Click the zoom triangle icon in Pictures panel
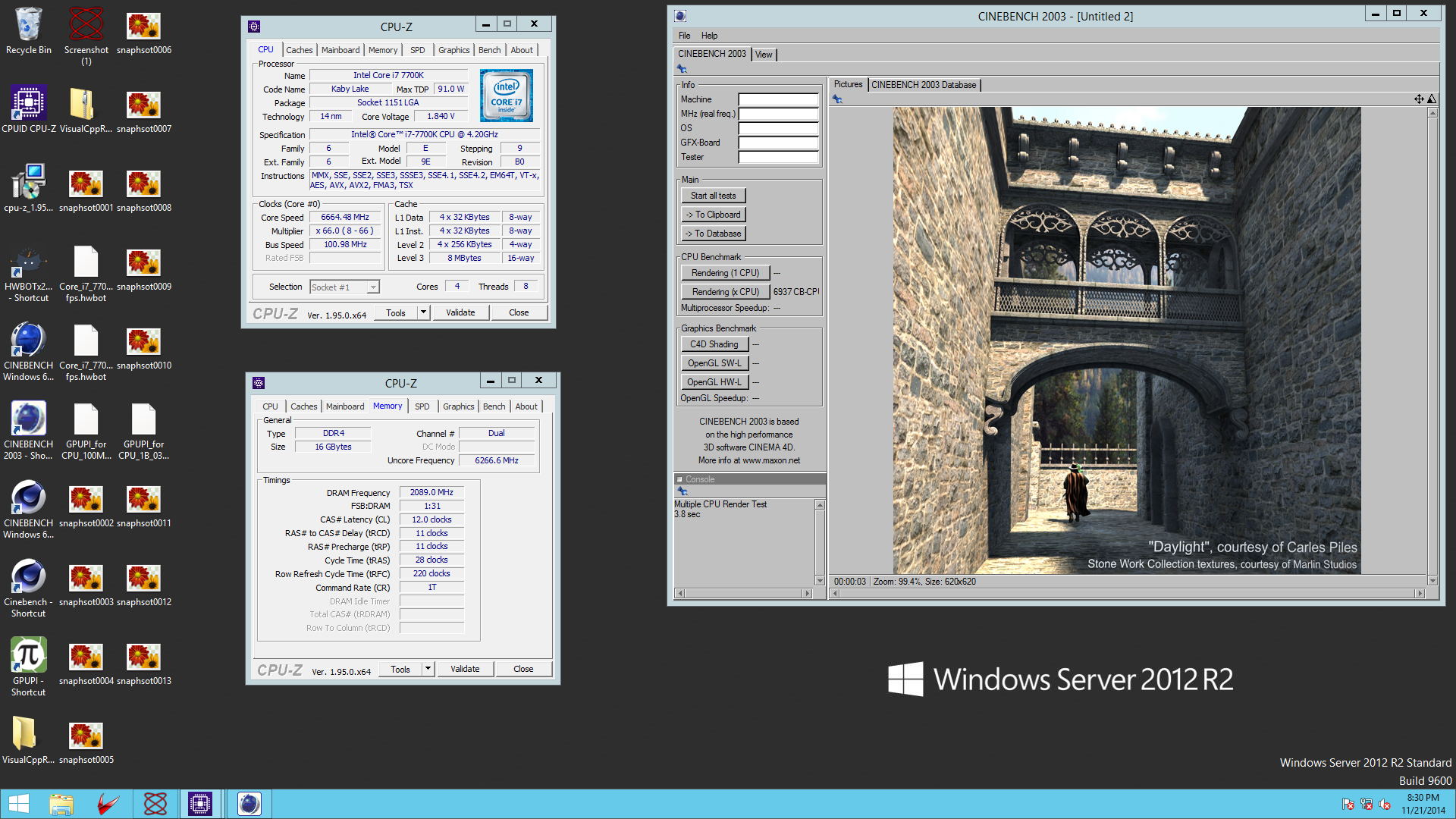This screenshot has height=819, width=1456. 1432,99
